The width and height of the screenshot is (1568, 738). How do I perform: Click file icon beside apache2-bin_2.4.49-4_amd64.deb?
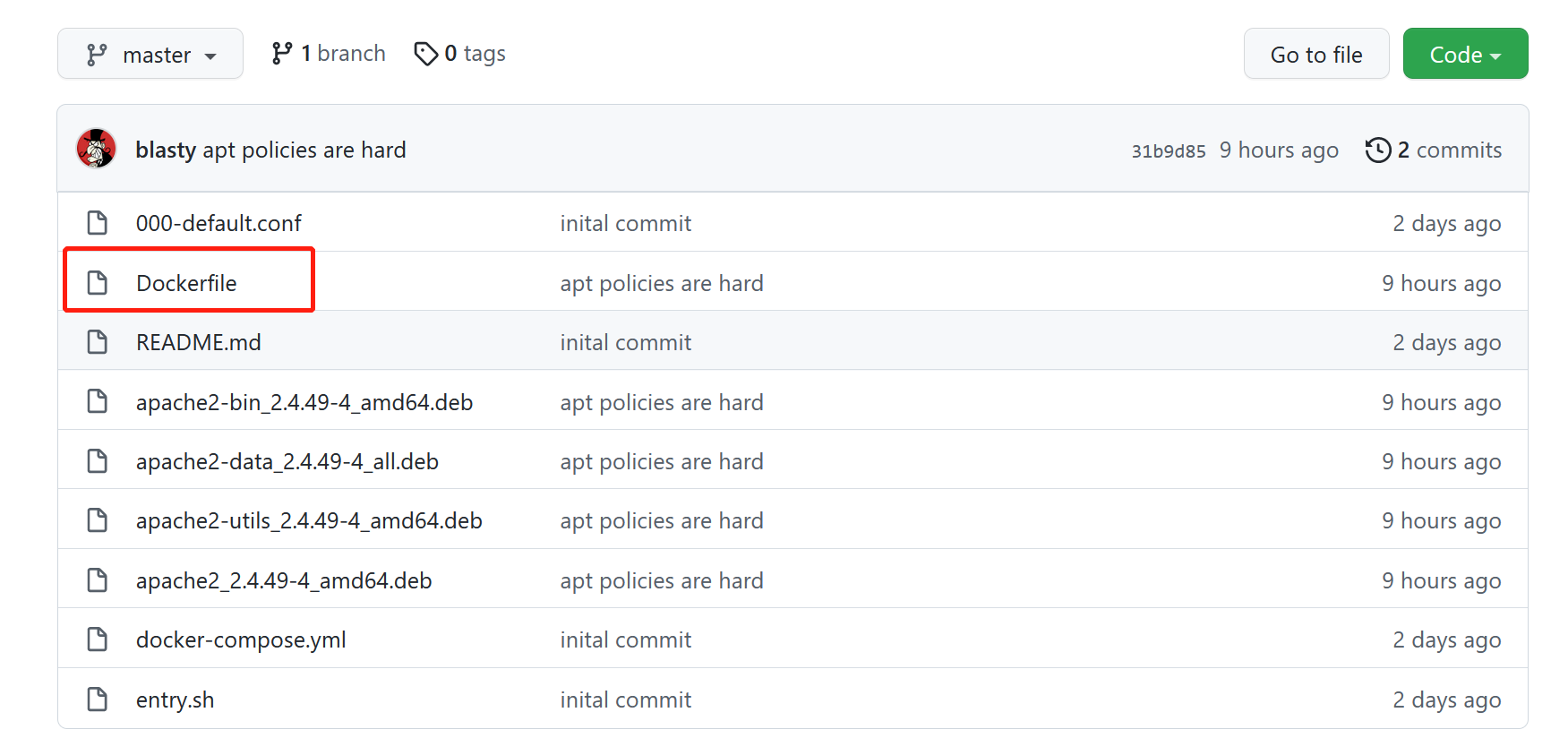click(x=98, y=402)
